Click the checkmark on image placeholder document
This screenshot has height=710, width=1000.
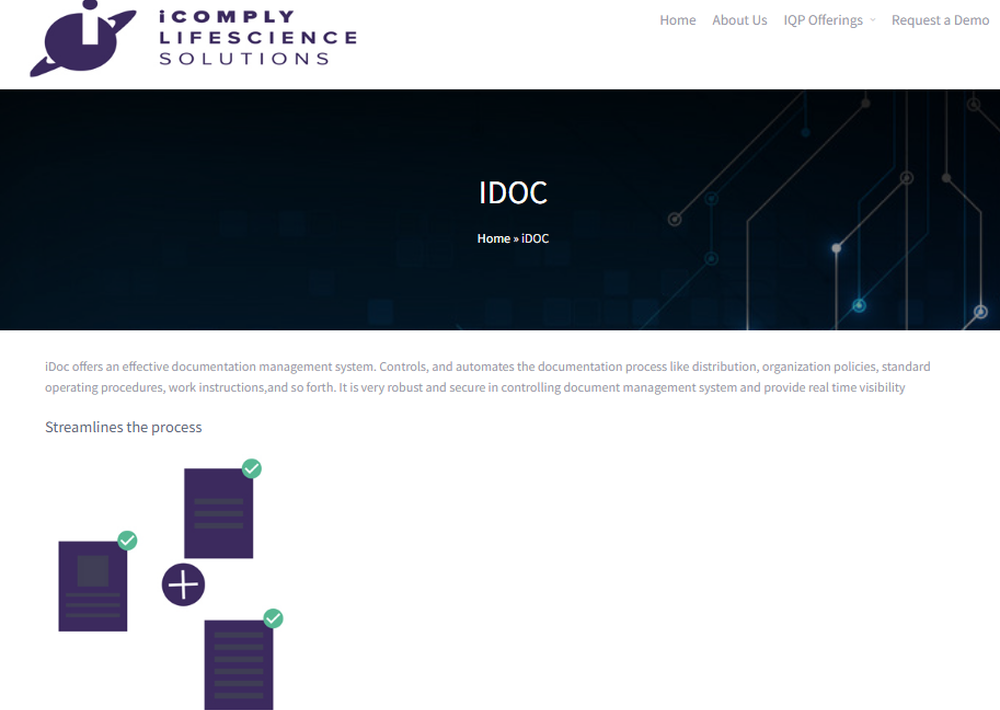128,540
